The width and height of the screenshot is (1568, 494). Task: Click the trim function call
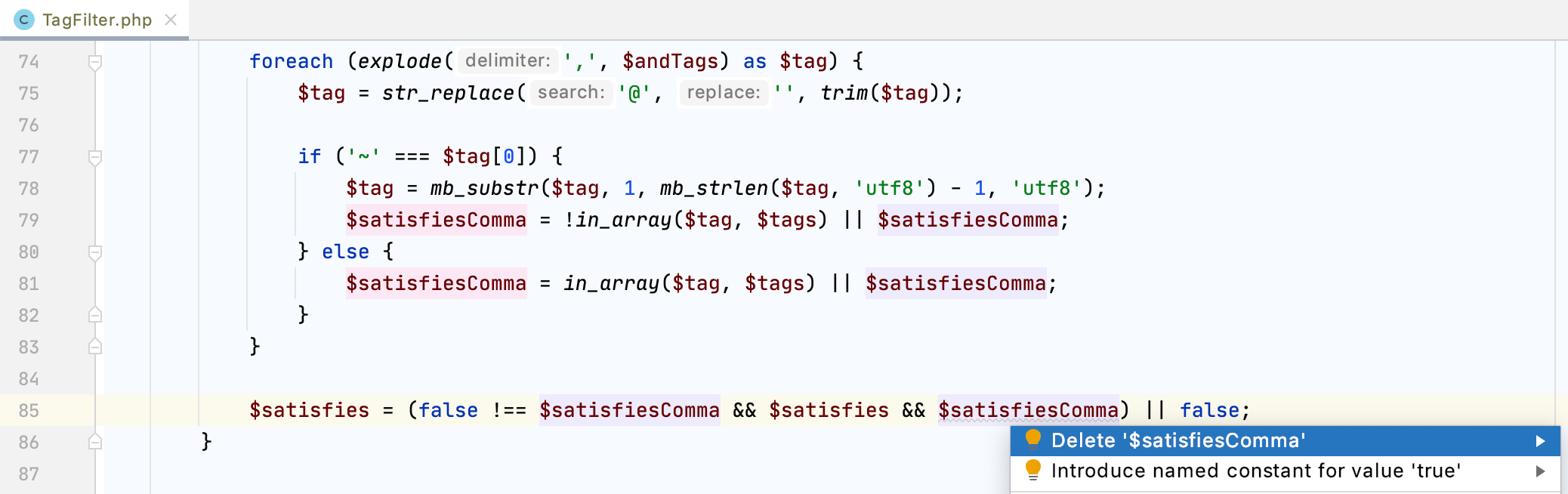click(844, 93)
